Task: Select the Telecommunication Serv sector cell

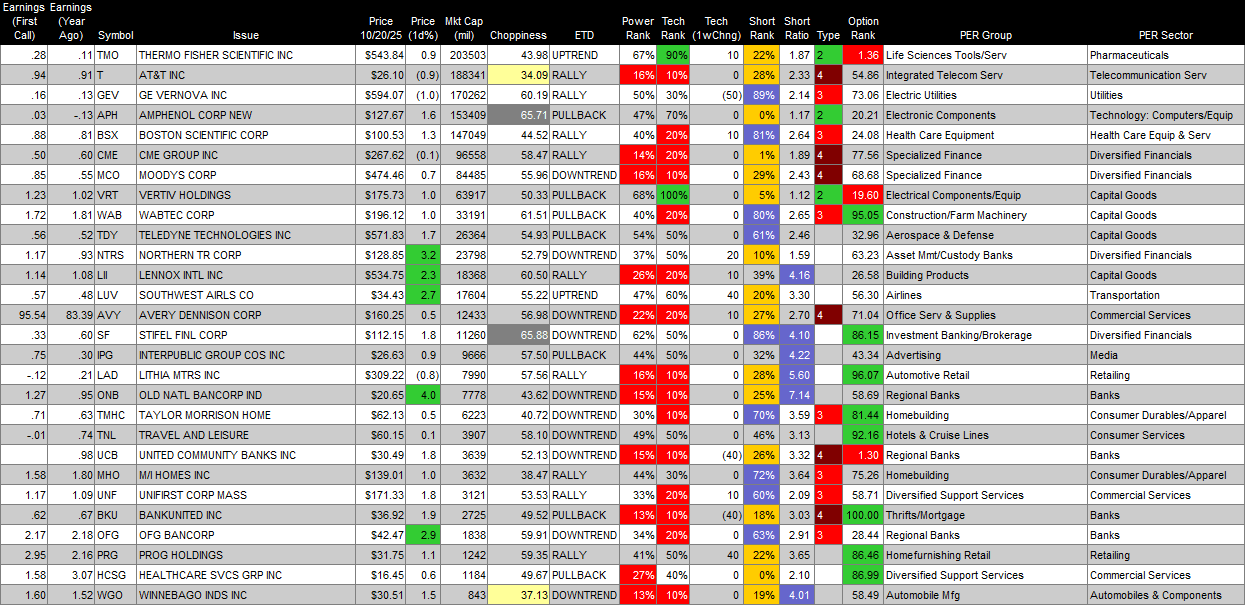Action: [x=1164, y=75]
